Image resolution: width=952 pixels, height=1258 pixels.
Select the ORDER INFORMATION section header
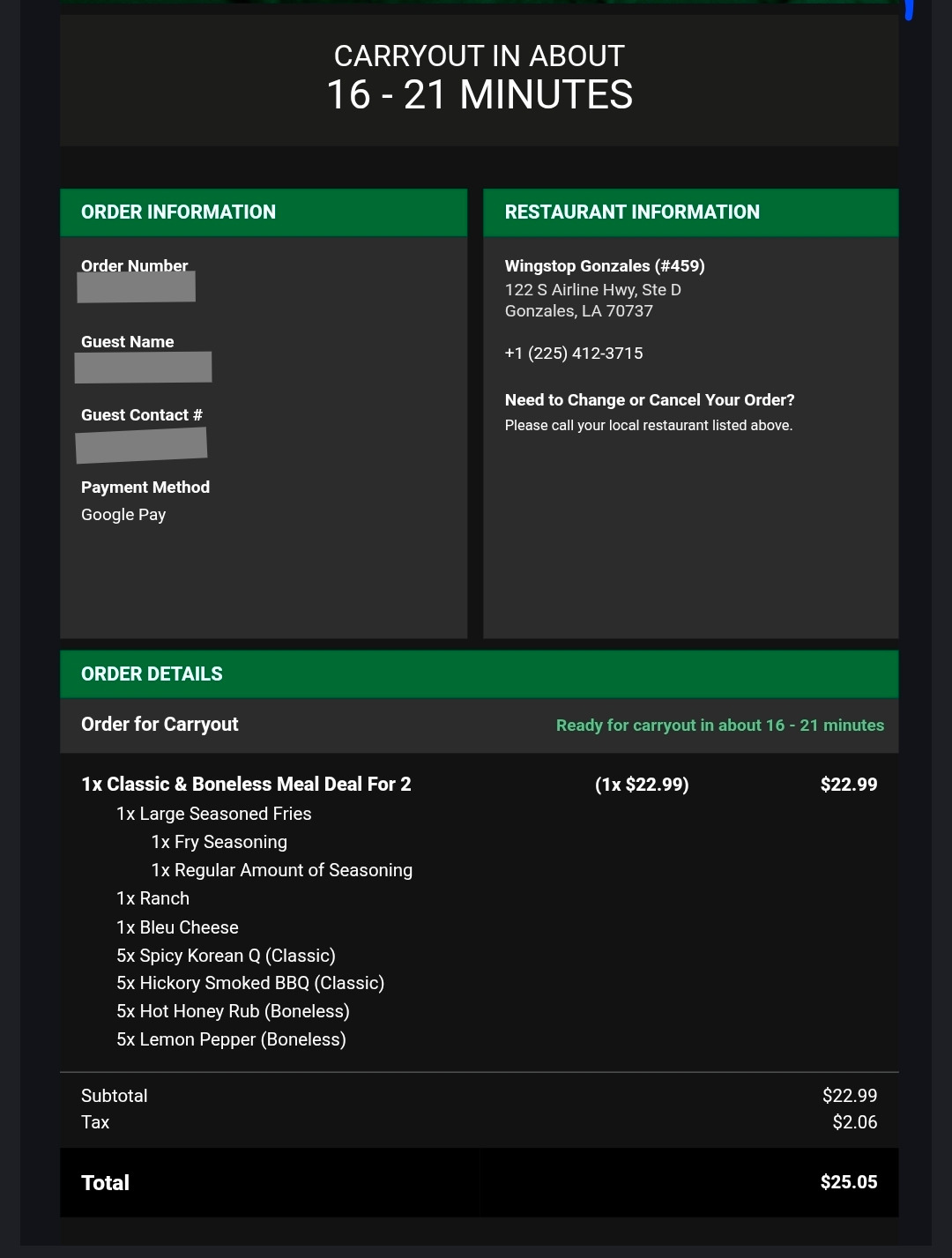coord(178,212)
